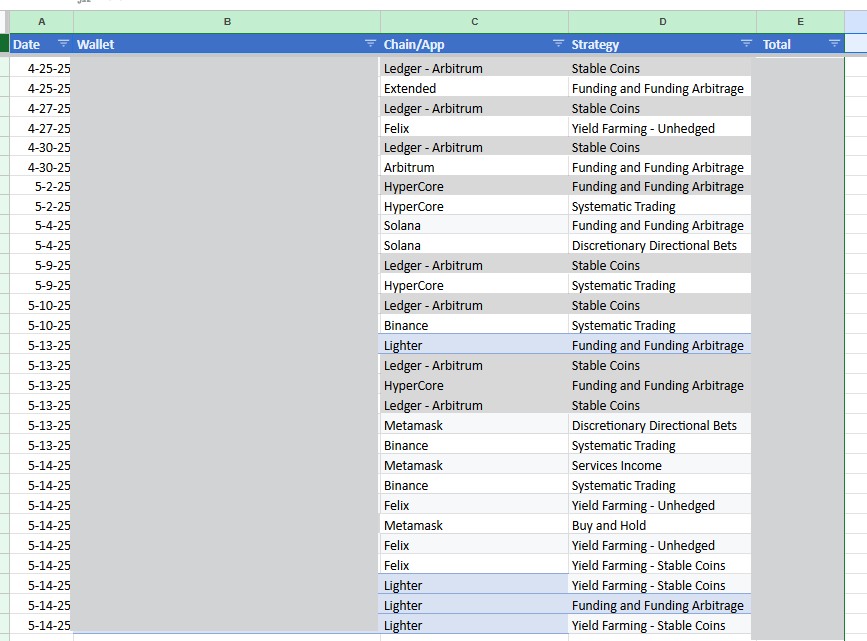This screenshot has height=641, width=867.
Task: Select the Services Income strategy cell
Action: (660, 466)
